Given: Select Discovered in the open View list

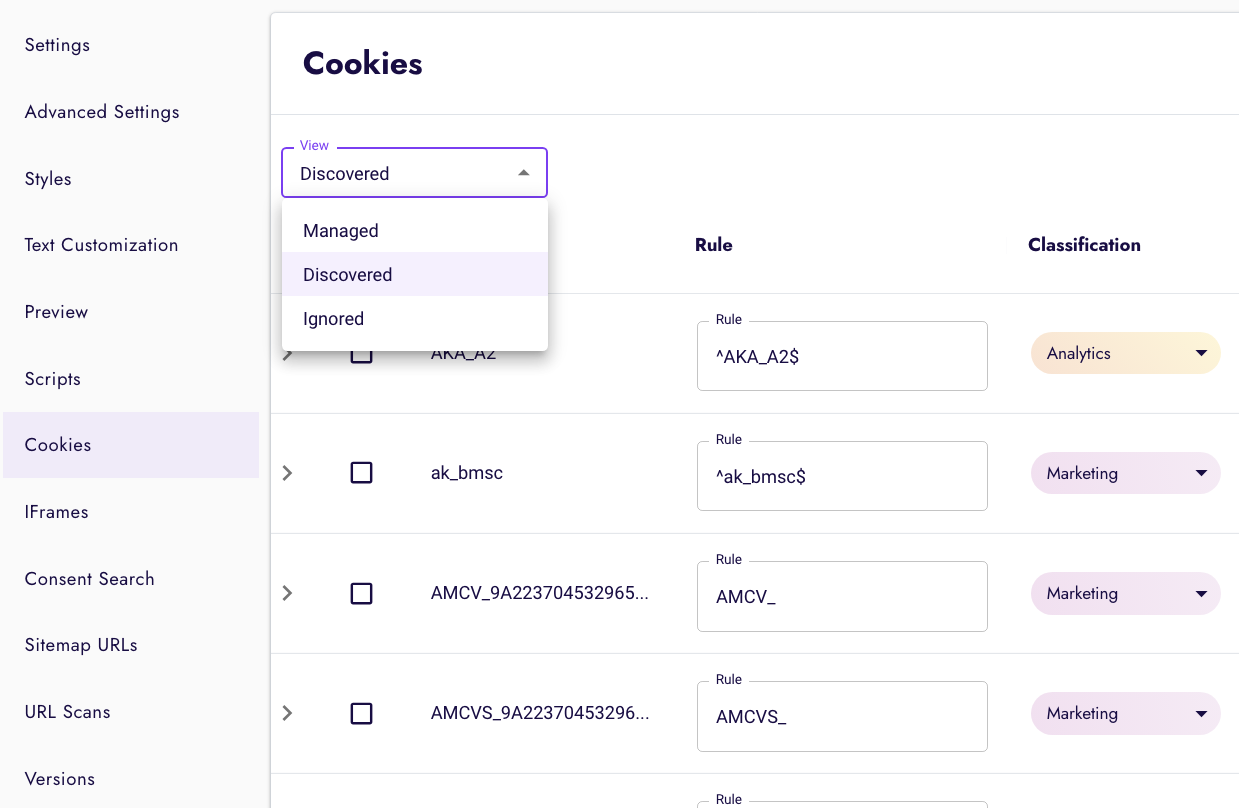Looking at the screenshot, I should point(346,274).
